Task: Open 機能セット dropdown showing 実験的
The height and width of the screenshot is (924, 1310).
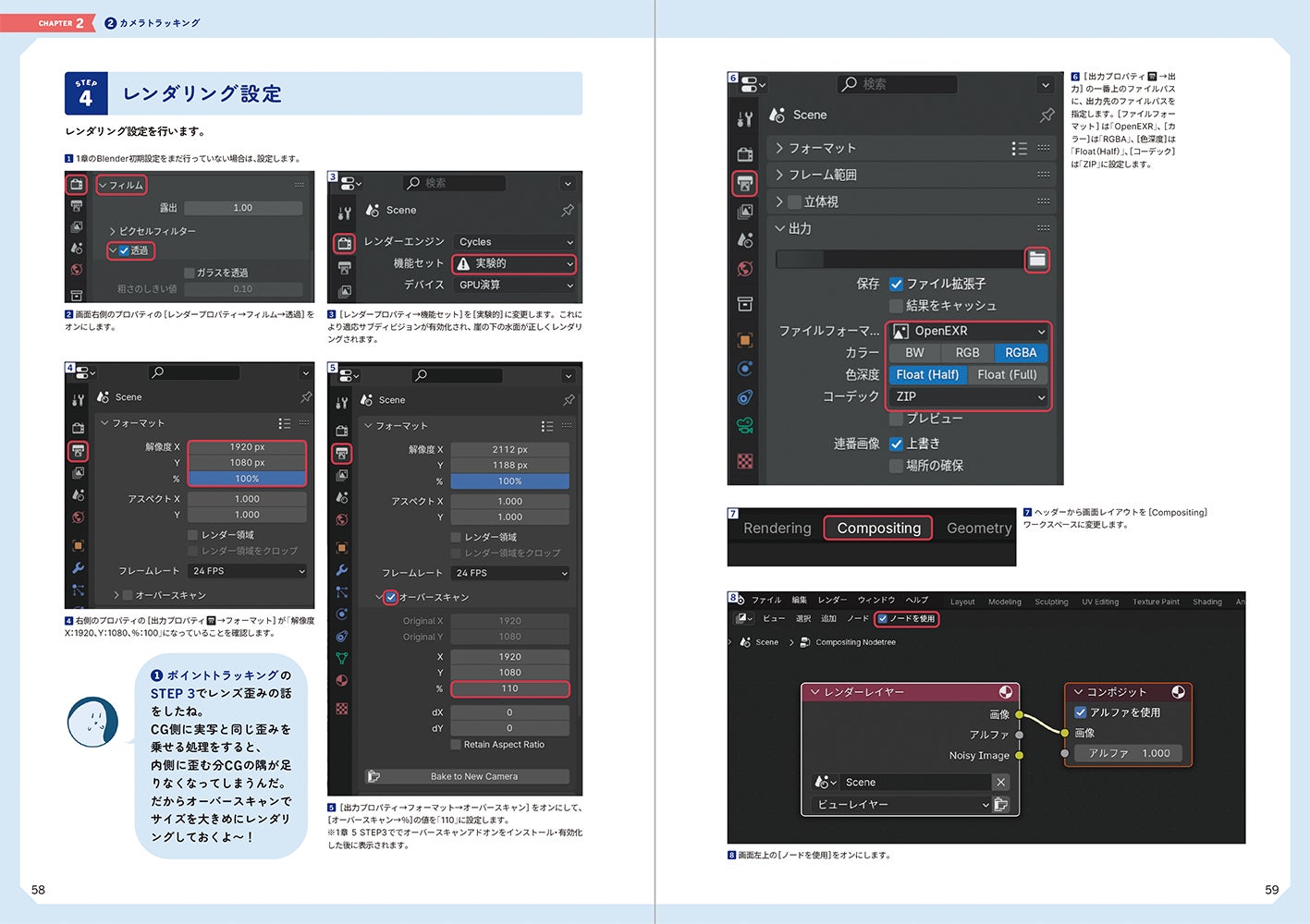Action: 514,263
